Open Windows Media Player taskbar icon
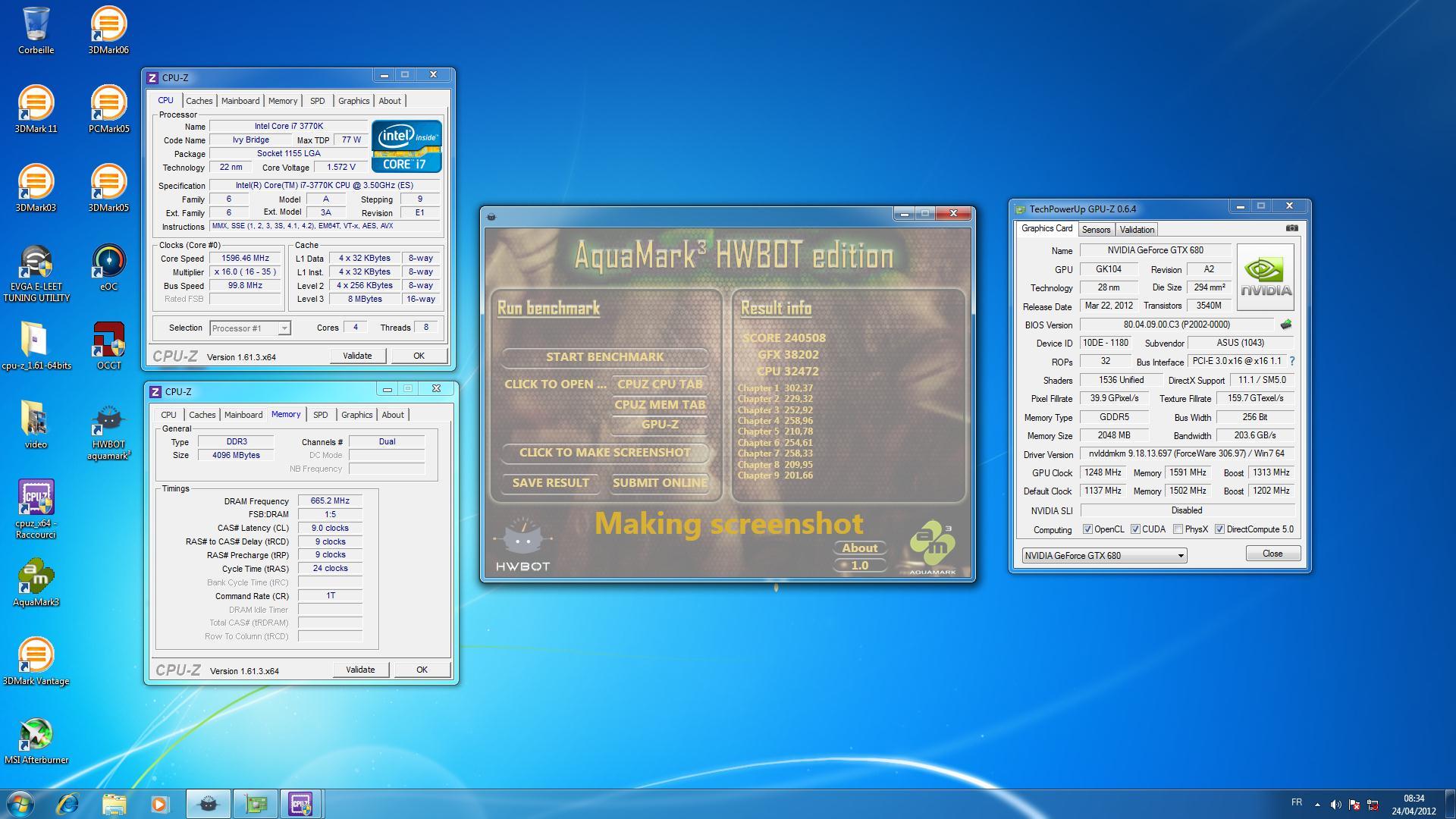Viewport: 1456px width, 819px height. pos(159,804)
